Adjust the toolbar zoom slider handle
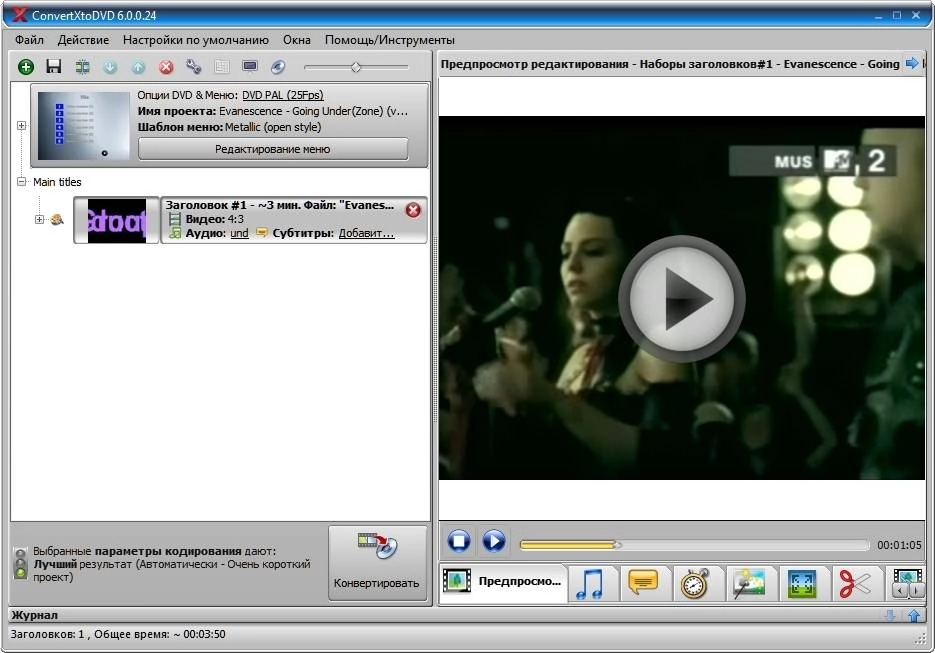The image size is (935, 653). coord(355,67)
